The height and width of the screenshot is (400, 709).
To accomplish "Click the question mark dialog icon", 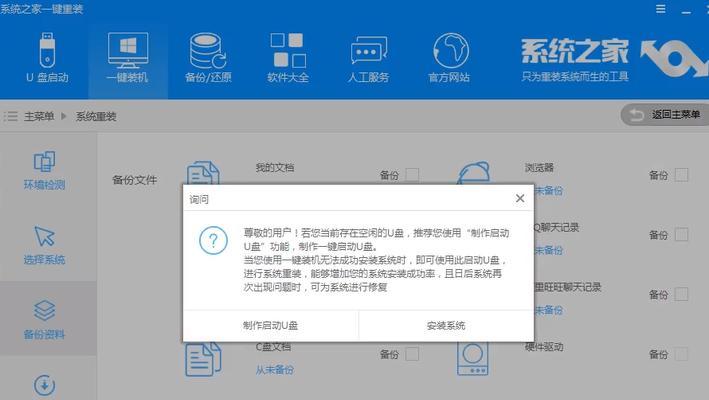I will (213, 240).
